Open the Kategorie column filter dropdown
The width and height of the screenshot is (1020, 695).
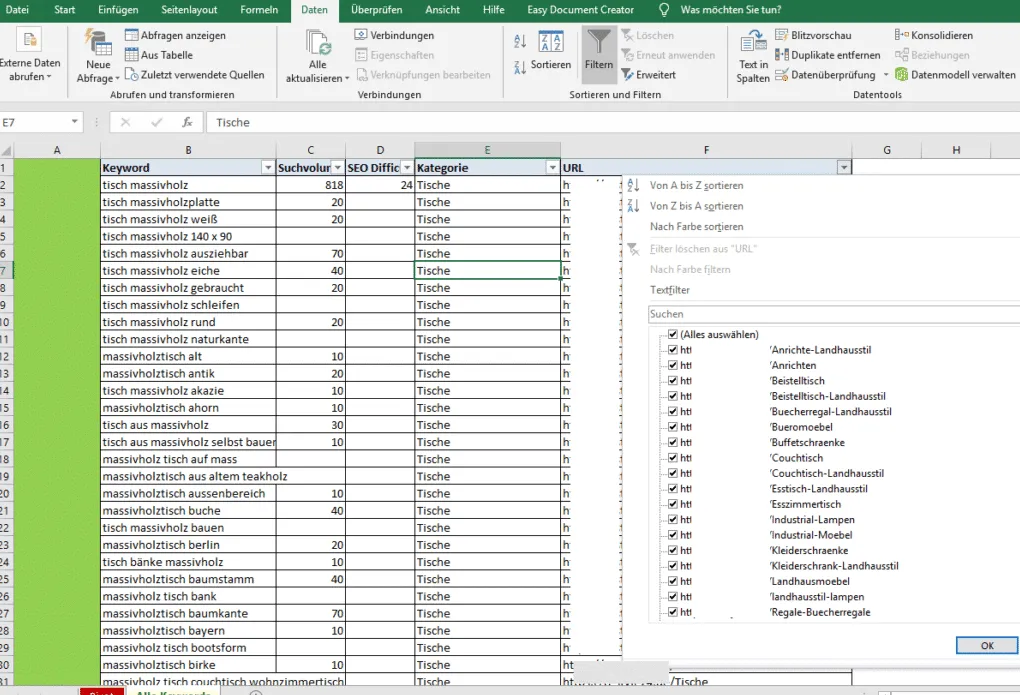click(552, 168)
